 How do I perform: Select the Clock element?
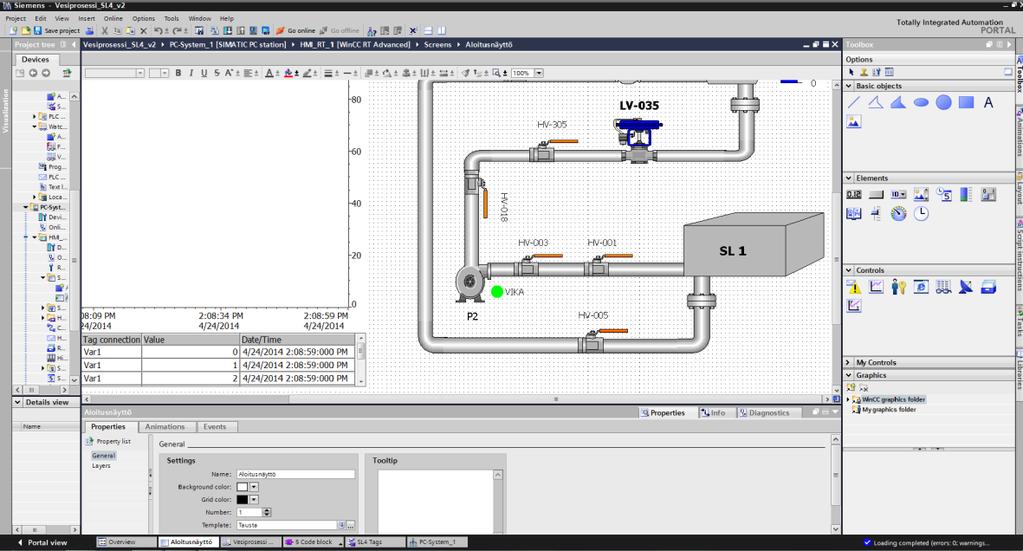921,213
